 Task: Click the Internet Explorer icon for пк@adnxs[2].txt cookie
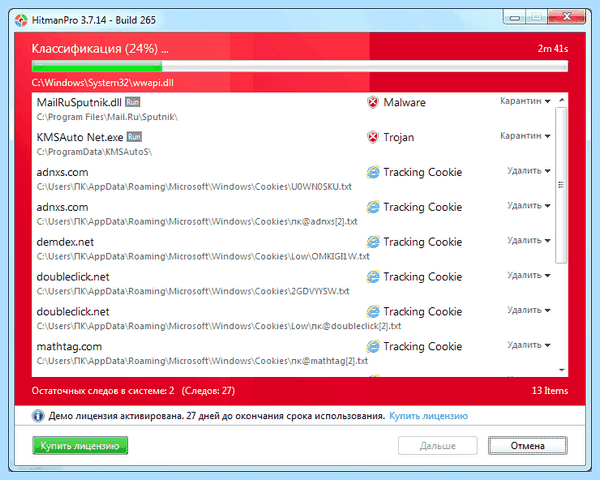click(x=373, y=207)
